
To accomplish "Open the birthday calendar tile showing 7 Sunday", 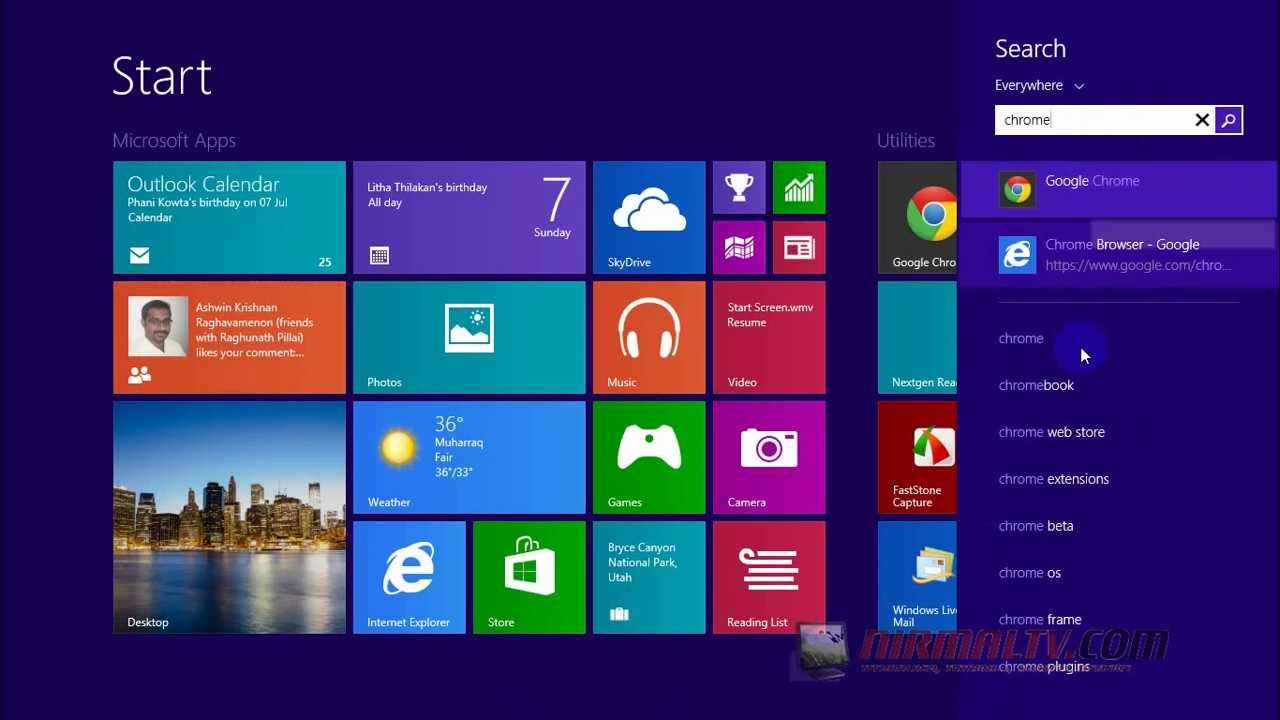I will 469,217.
